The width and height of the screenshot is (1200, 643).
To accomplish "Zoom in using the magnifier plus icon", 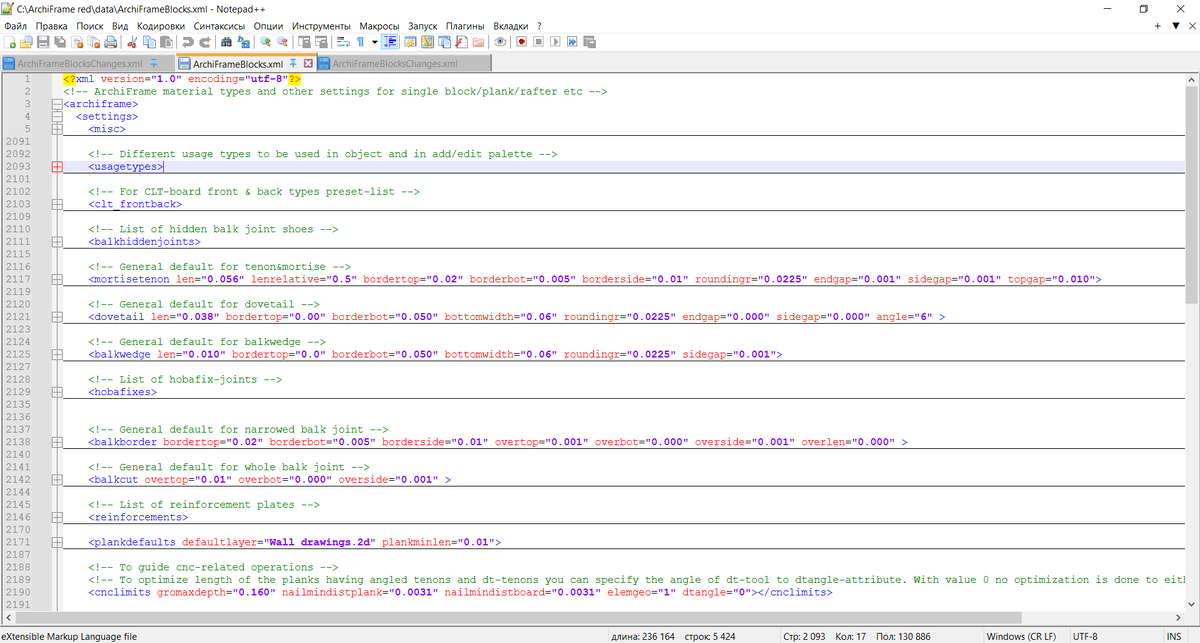I will (265, 42).
